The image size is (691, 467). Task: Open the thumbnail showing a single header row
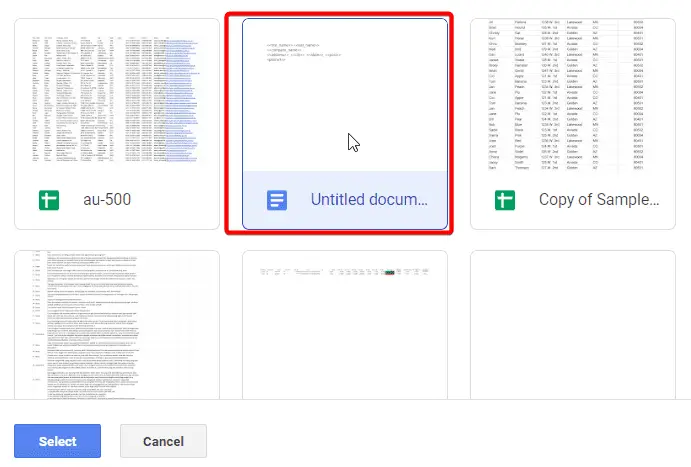pos(345,325)
